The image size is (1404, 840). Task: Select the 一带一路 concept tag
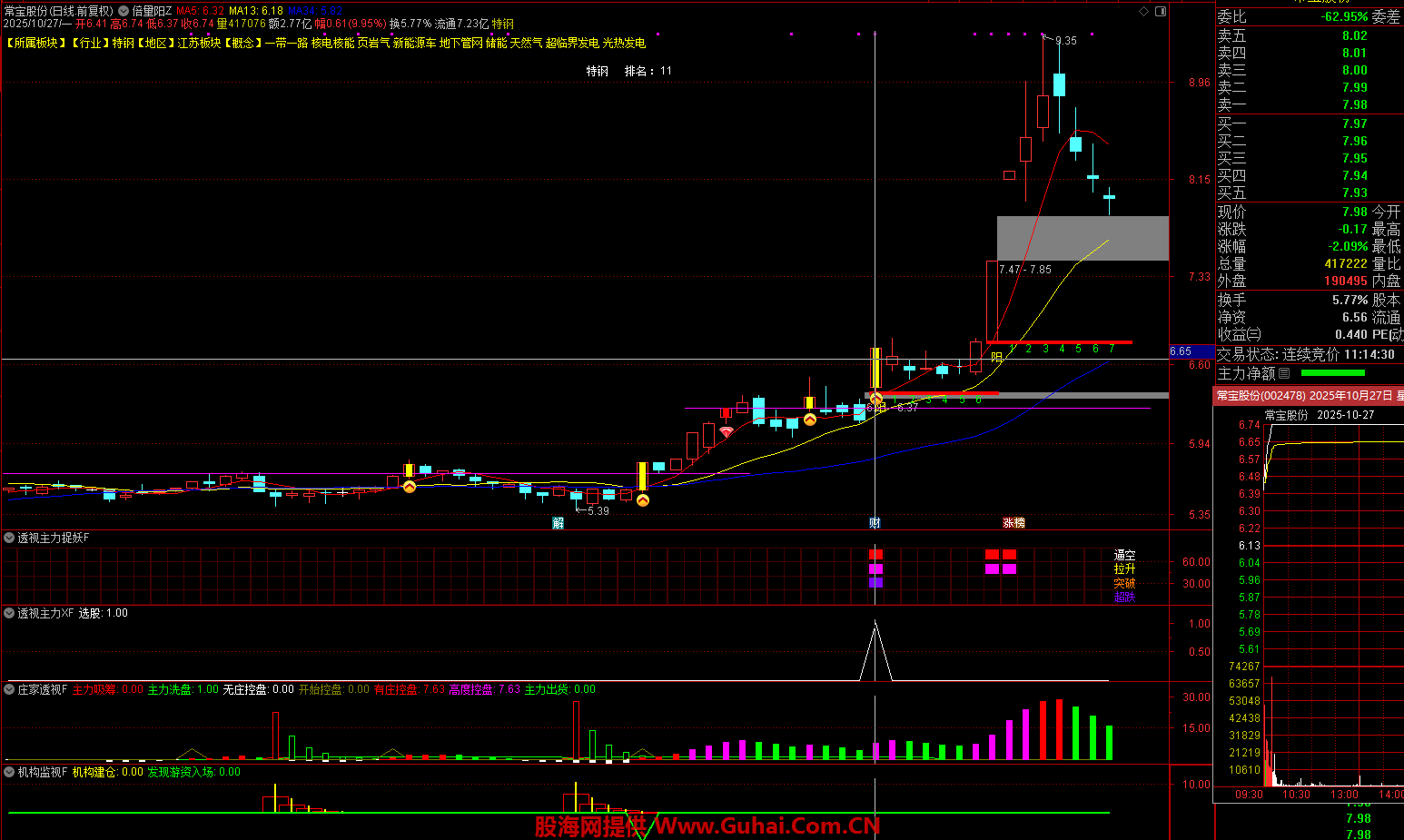(x=286, y=43)
